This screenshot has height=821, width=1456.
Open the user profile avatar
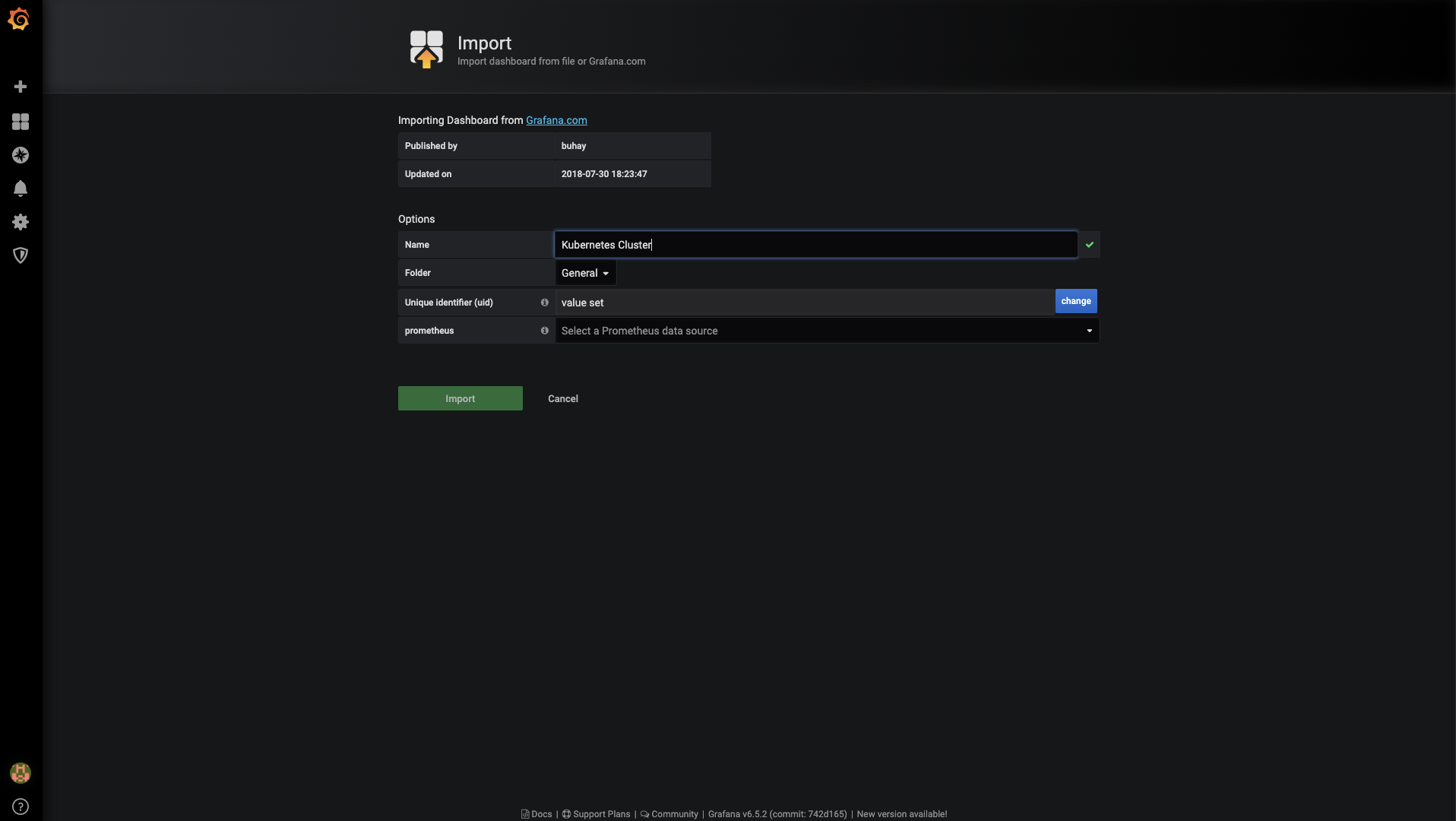click(21, 773)
